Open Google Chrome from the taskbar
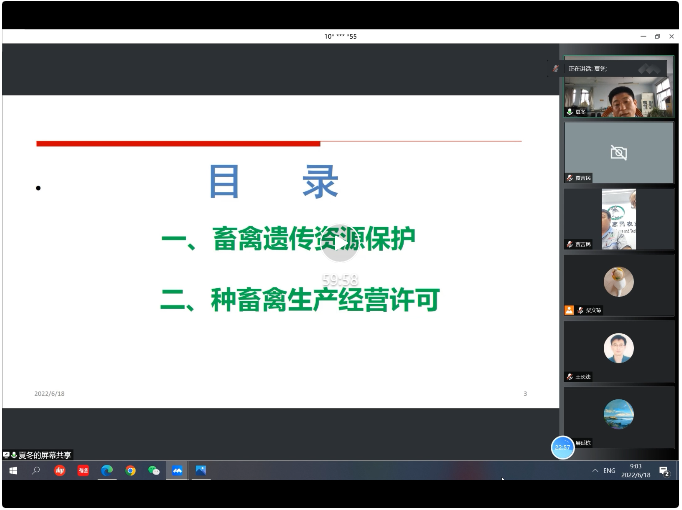682x510 pixels. tap(130, 471)
